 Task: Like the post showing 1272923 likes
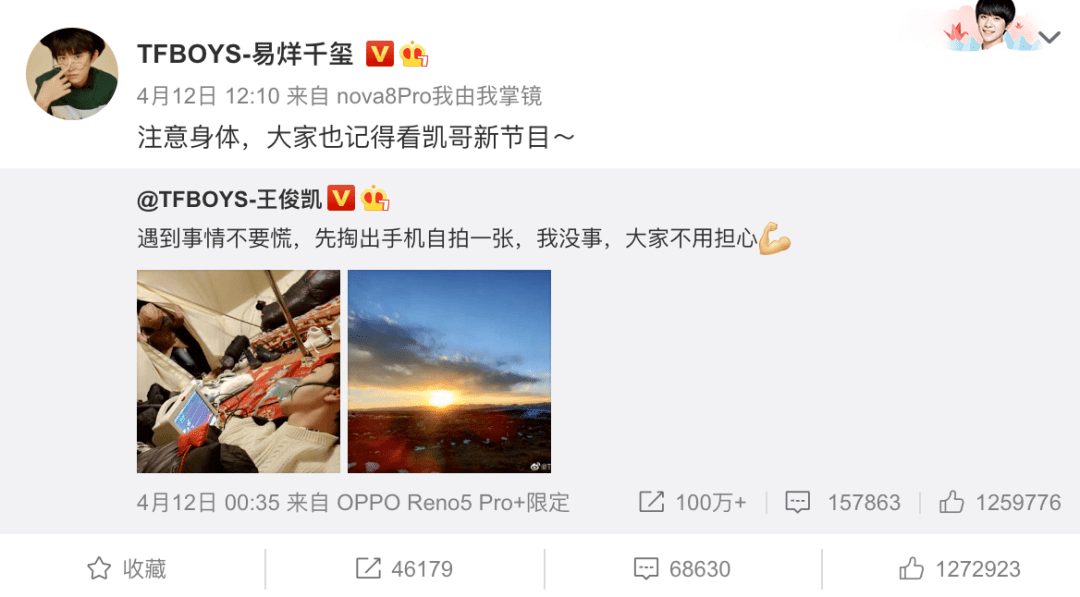tap(959, 569)
